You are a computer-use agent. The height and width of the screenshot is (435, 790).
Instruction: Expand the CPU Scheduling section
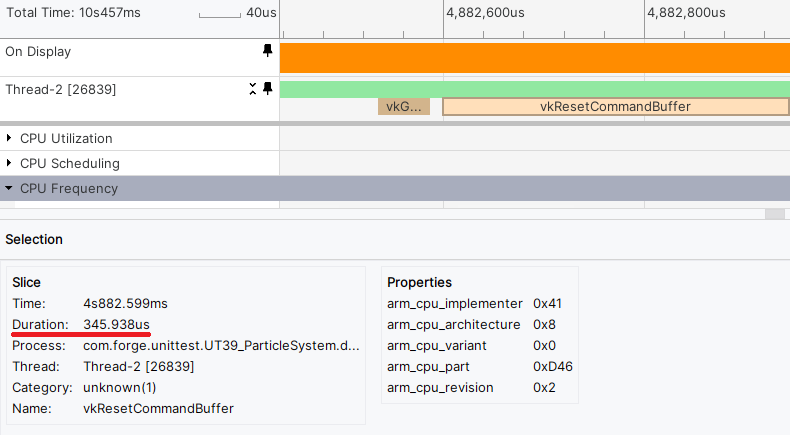tap(9, 163)
